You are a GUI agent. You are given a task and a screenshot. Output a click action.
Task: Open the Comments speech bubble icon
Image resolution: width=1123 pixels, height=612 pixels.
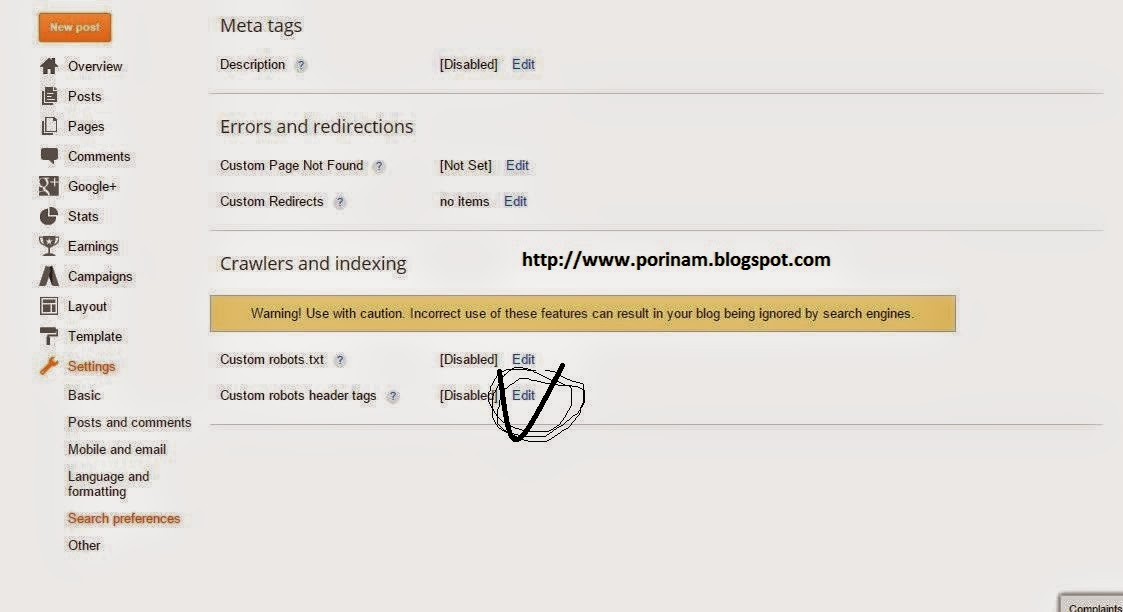pyautogui.click(x=49, y=156)
